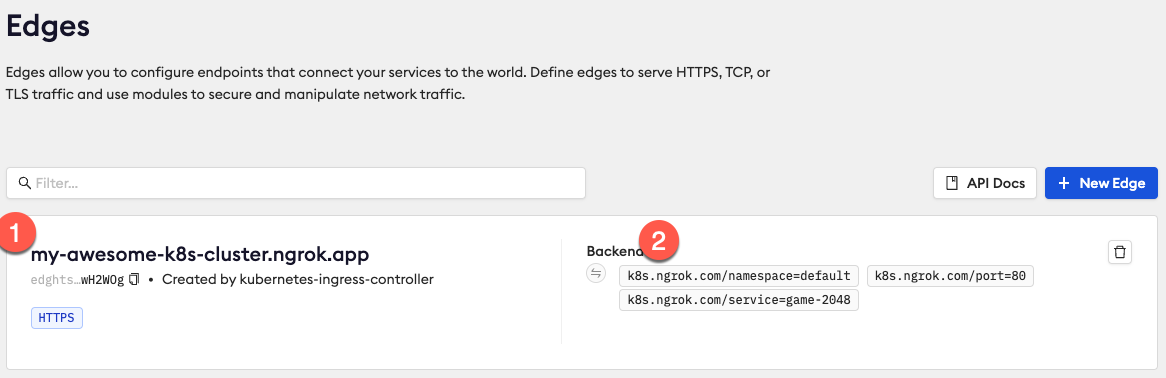Click the Created by kubernetes-ingress-controller text
Viewport: 1166px width, 378px height.
pyautogui.click(x=297, y=280)
